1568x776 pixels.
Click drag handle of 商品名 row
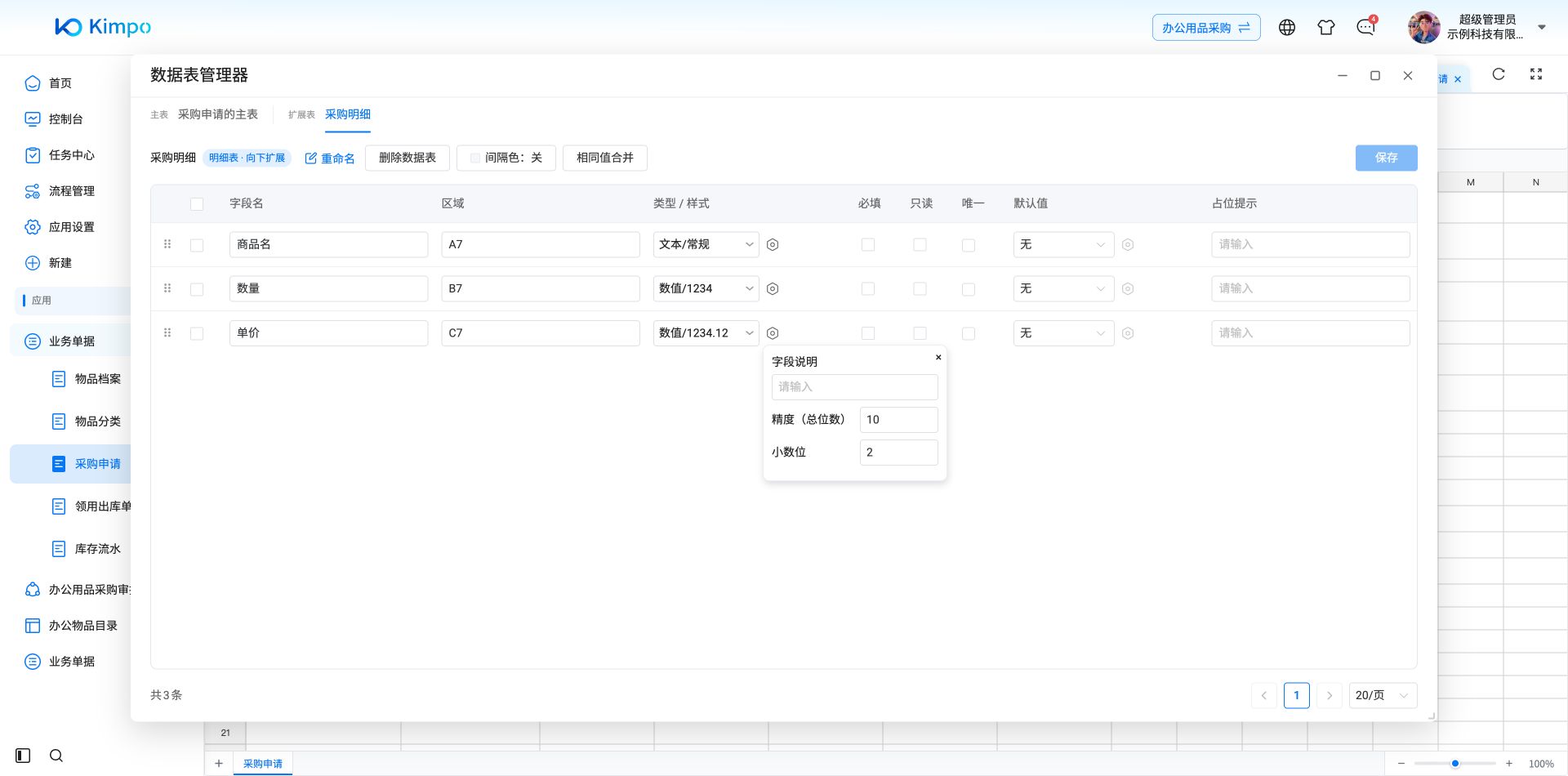167,244
